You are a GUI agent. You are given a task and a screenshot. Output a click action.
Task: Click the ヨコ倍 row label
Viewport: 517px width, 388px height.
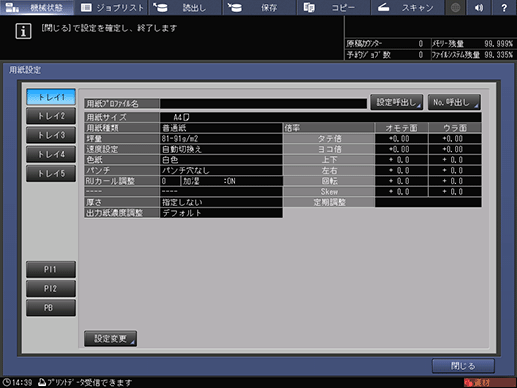(x=329, y=149)
